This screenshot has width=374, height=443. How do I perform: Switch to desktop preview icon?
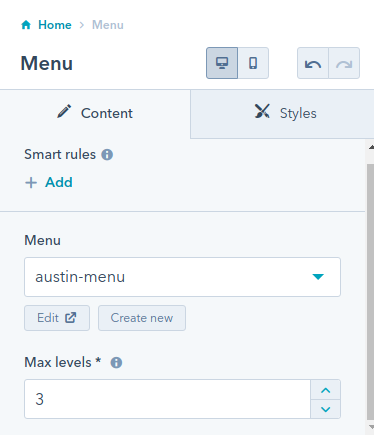tap(222, 63)
